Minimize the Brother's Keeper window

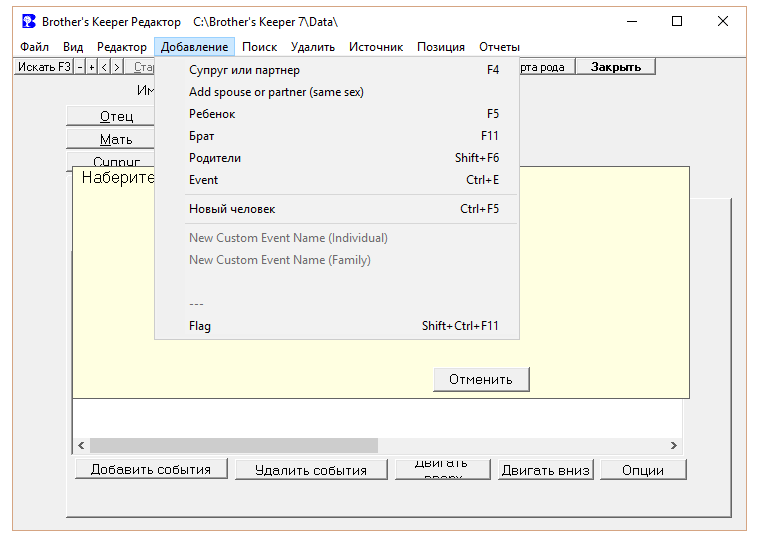point(632,21)
